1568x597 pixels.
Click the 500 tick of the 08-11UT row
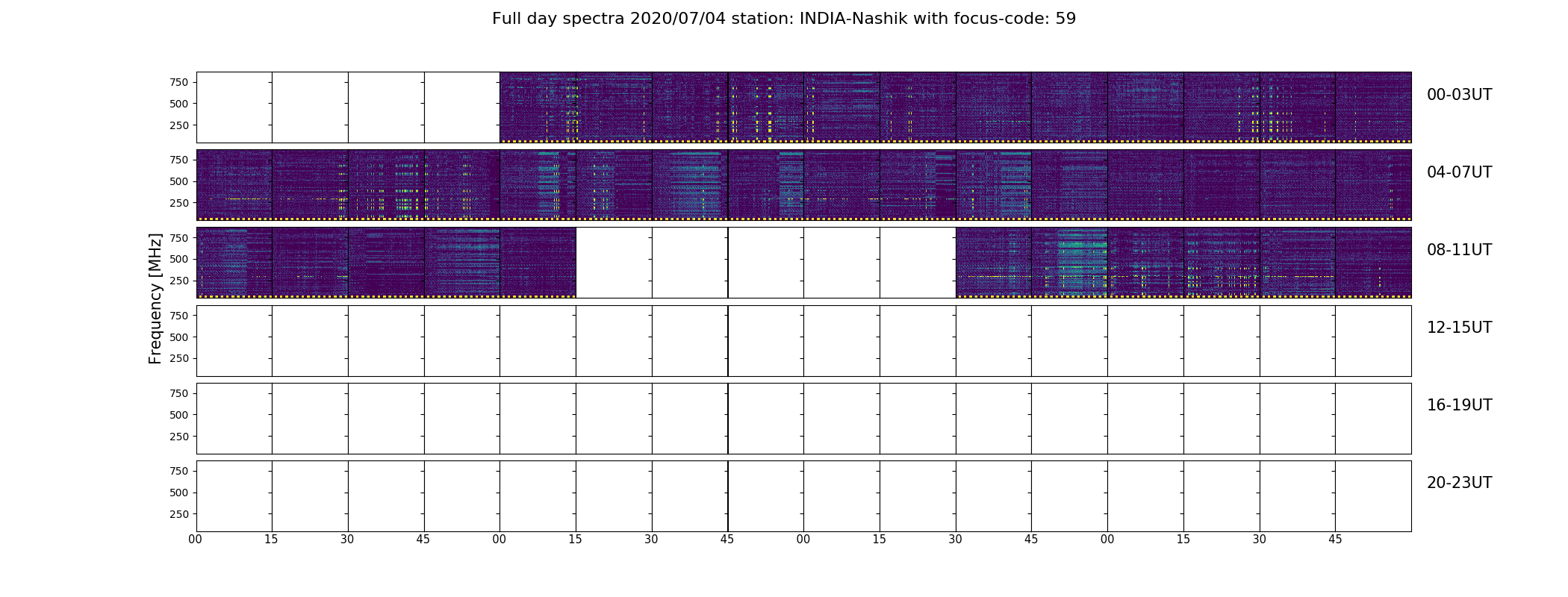[x=178, y=259]
